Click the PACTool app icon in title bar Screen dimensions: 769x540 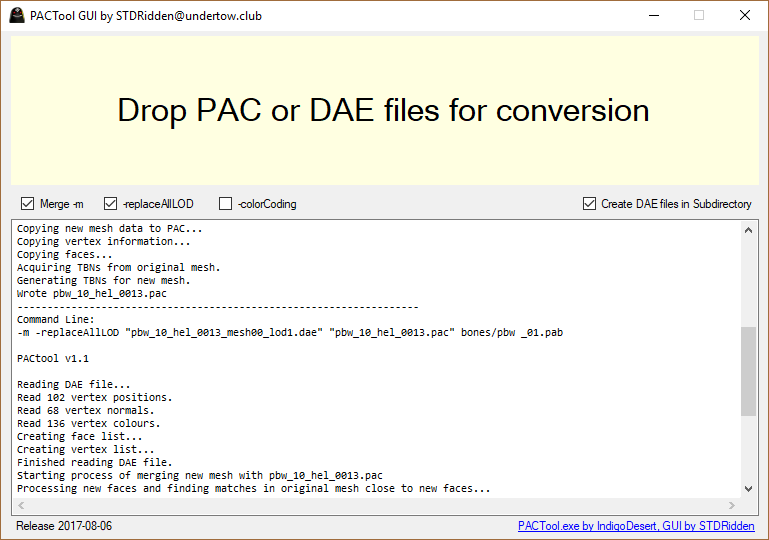[x=18, y=16]
